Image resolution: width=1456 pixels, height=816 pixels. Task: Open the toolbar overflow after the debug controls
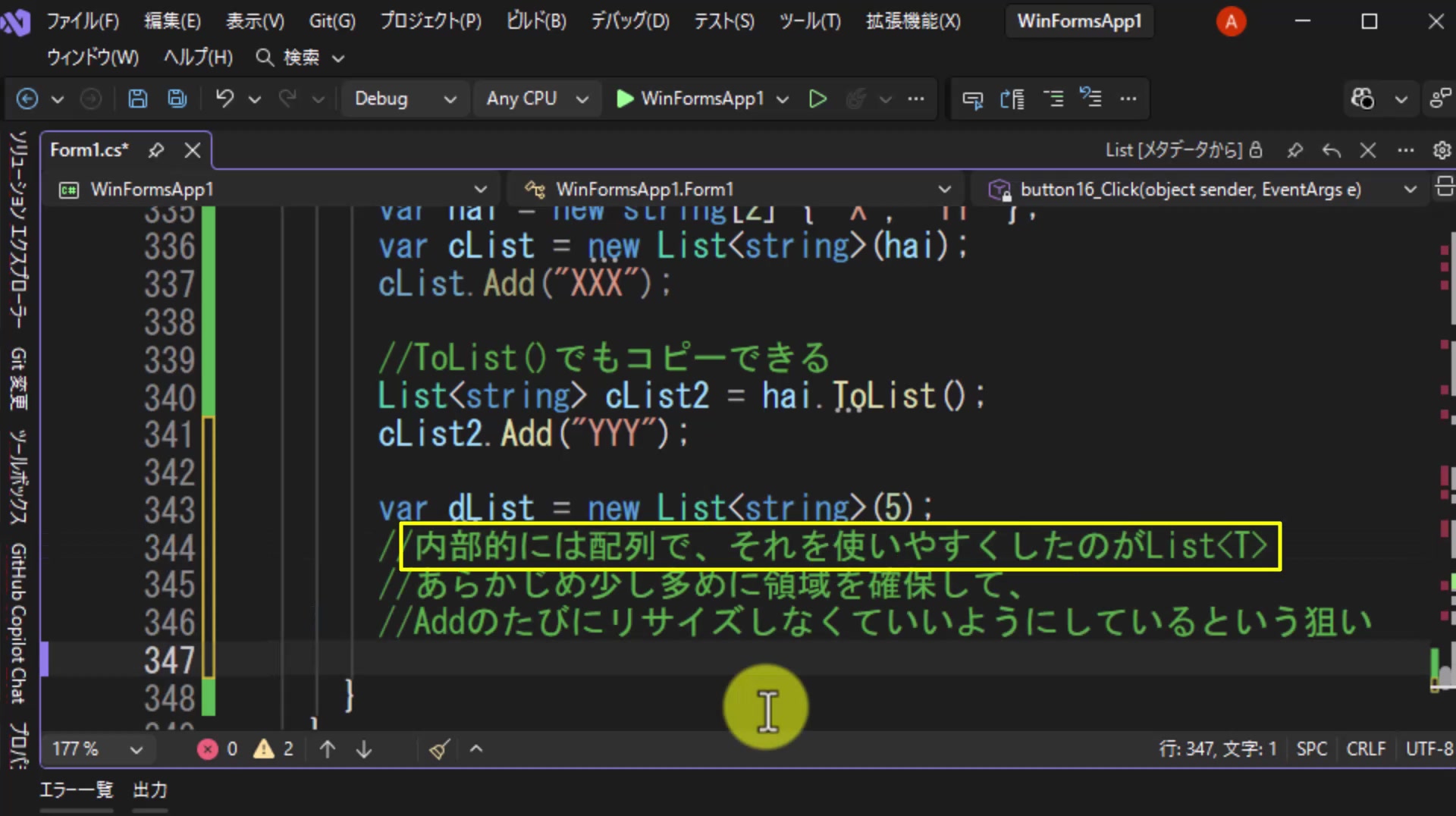[x=916, y=99]
